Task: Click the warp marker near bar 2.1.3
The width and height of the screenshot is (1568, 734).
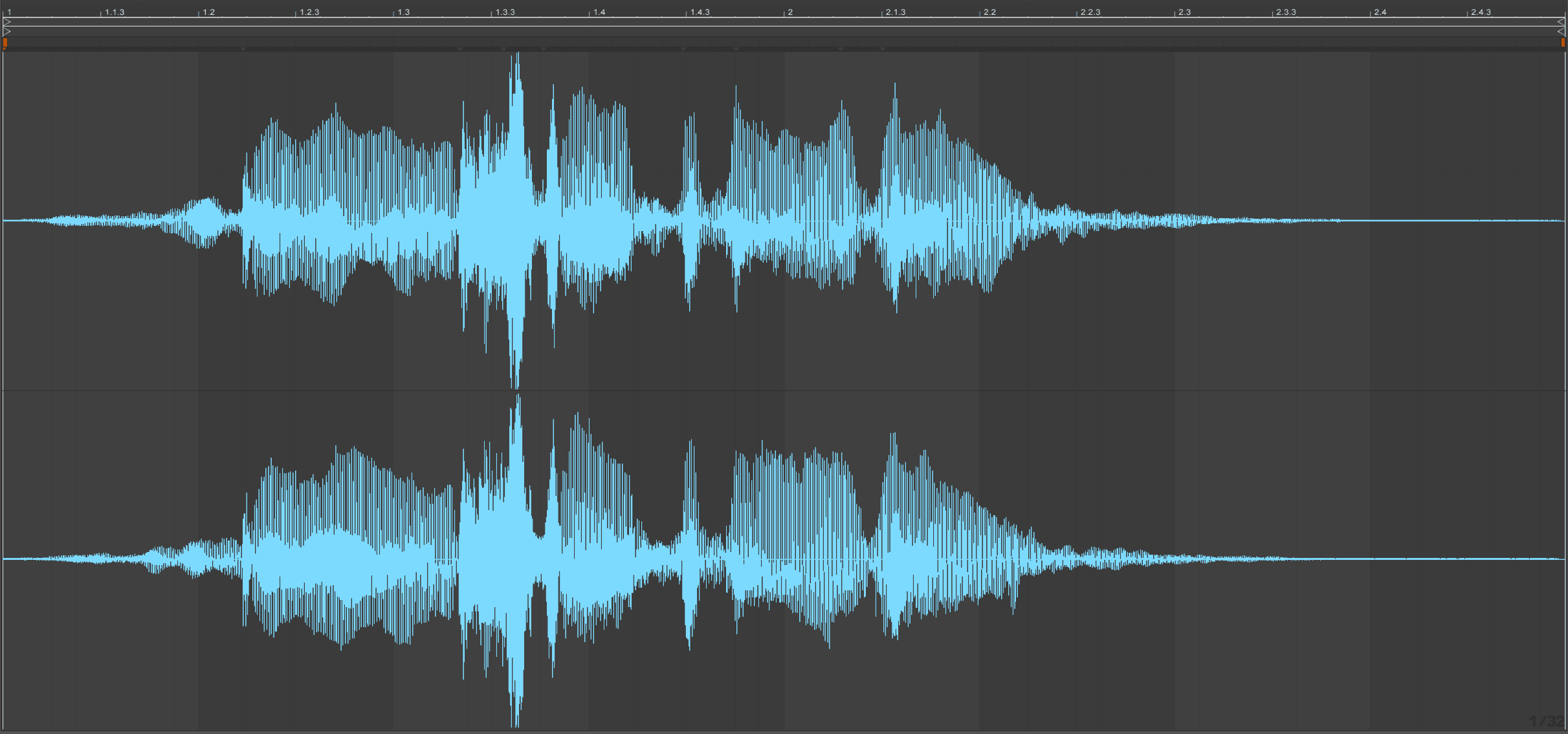Action: point(882,48)
